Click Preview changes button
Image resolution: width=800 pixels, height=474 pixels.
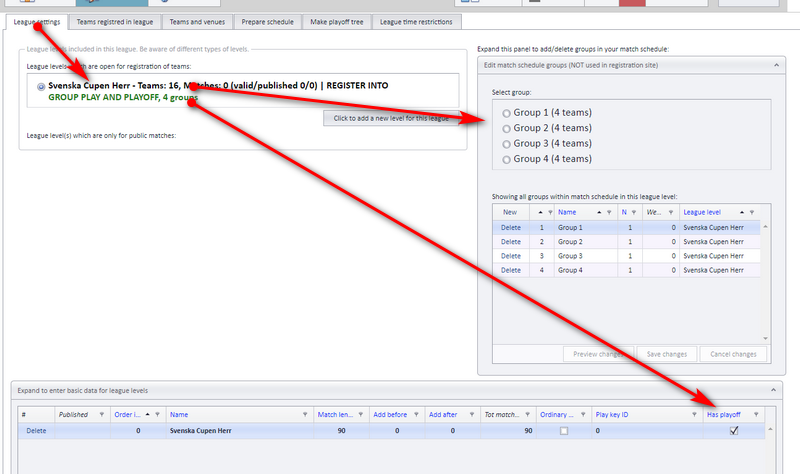click(x=598, y=354)
